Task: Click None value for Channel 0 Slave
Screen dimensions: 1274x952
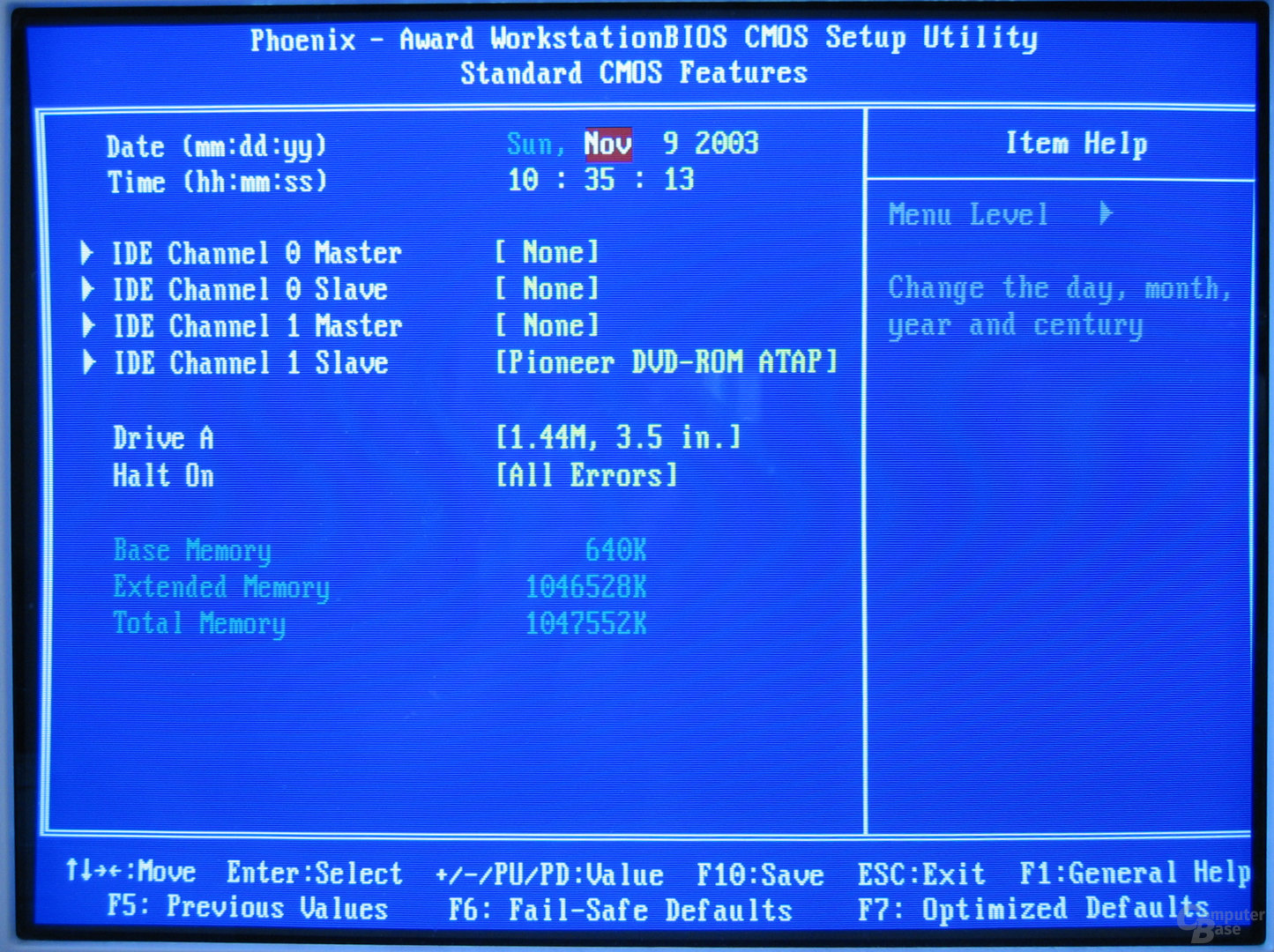Action: pos(547,289)
